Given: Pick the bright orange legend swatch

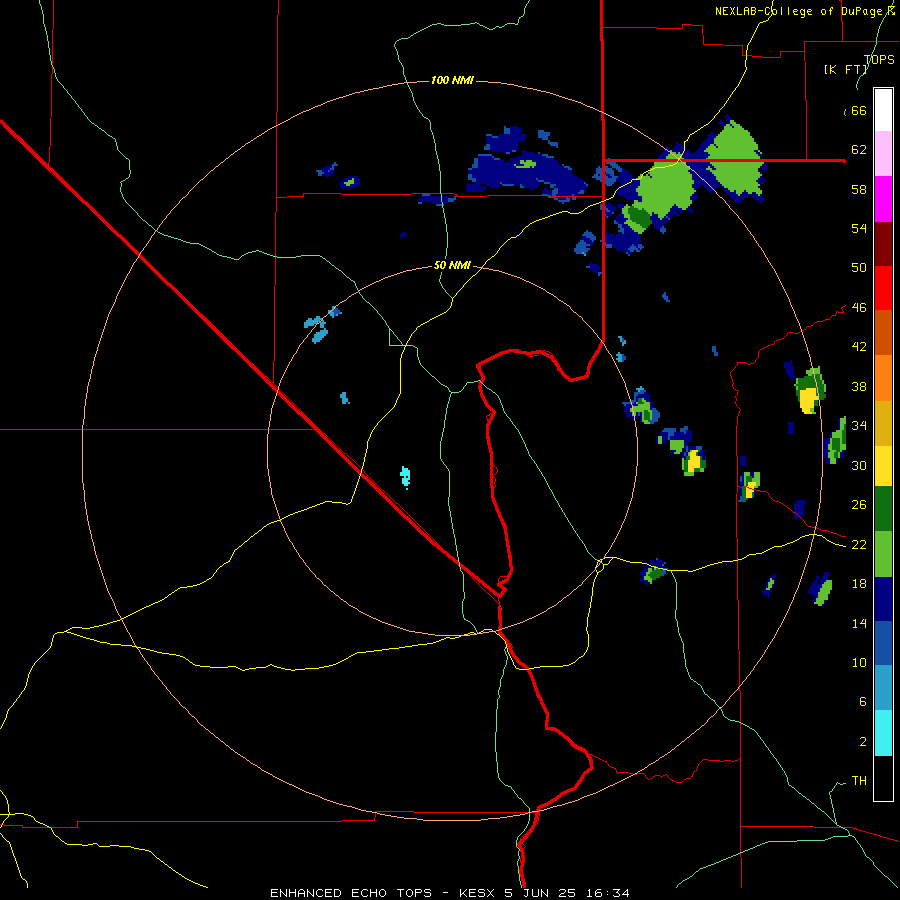Looking at the screenshot, I should (x=883, y=378).
